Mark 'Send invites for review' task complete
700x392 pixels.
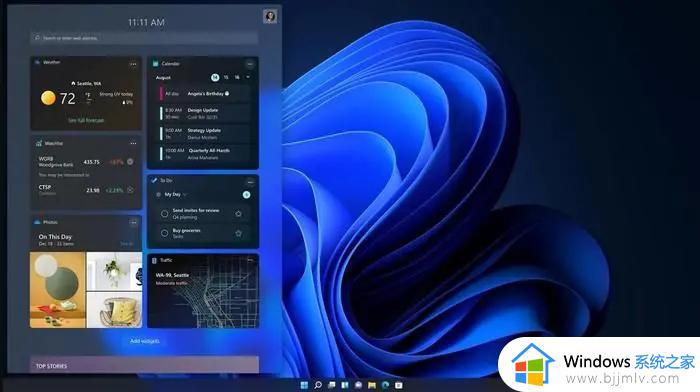[164, 214]
